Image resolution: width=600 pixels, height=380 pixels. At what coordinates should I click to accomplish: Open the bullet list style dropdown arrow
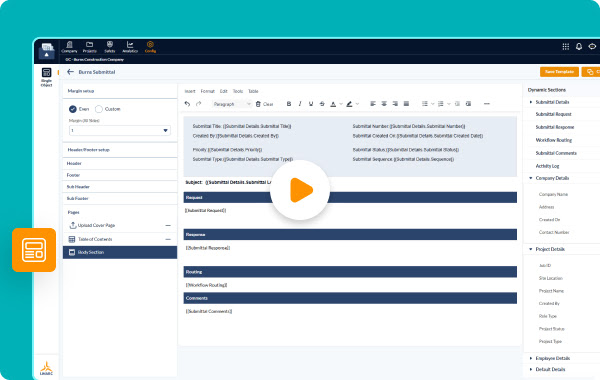pos(432,104)
